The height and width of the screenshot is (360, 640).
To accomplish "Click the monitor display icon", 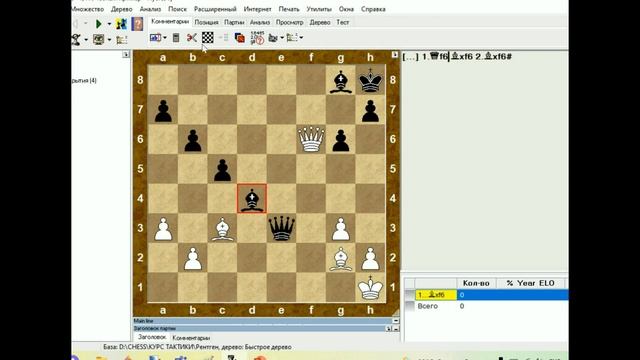I will point(98,40).
